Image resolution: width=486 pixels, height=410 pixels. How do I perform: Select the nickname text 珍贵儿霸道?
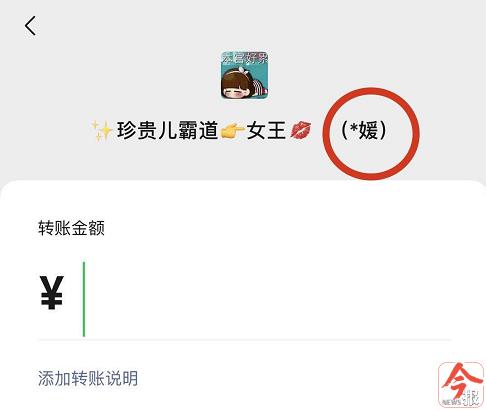(167, 130)
